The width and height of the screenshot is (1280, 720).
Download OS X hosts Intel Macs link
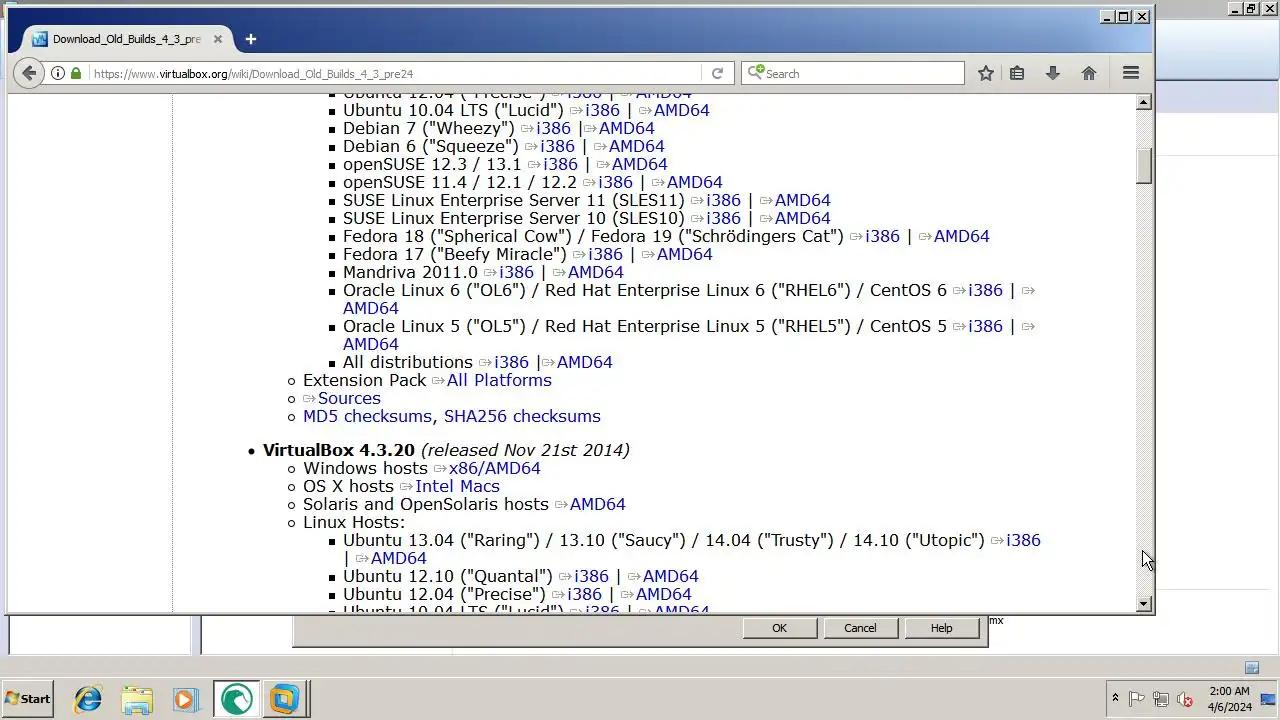coord(457,486)
